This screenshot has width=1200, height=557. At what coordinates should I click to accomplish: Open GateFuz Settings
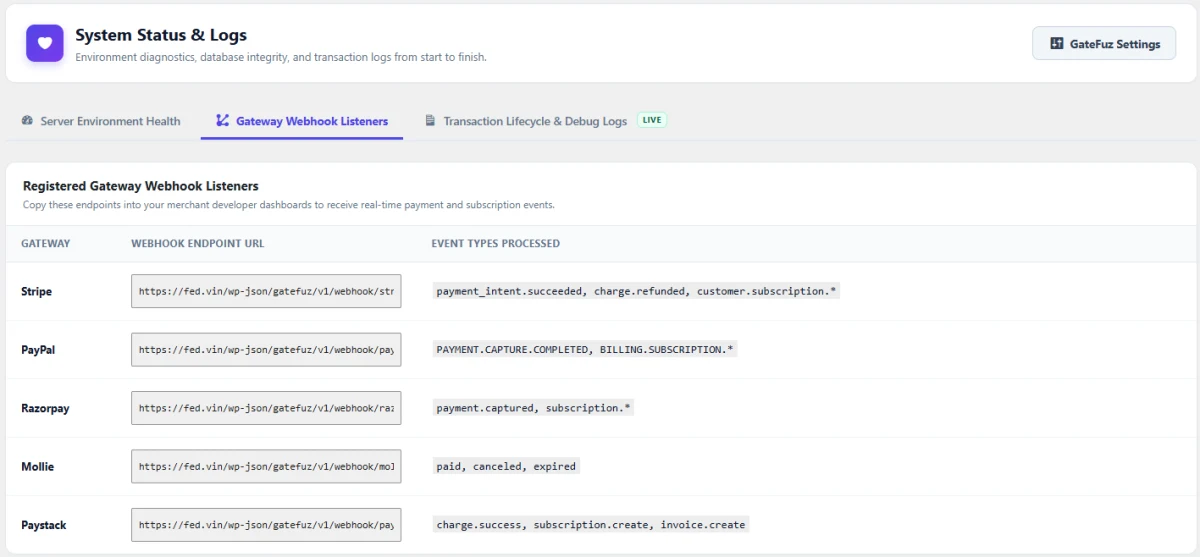1104,44
